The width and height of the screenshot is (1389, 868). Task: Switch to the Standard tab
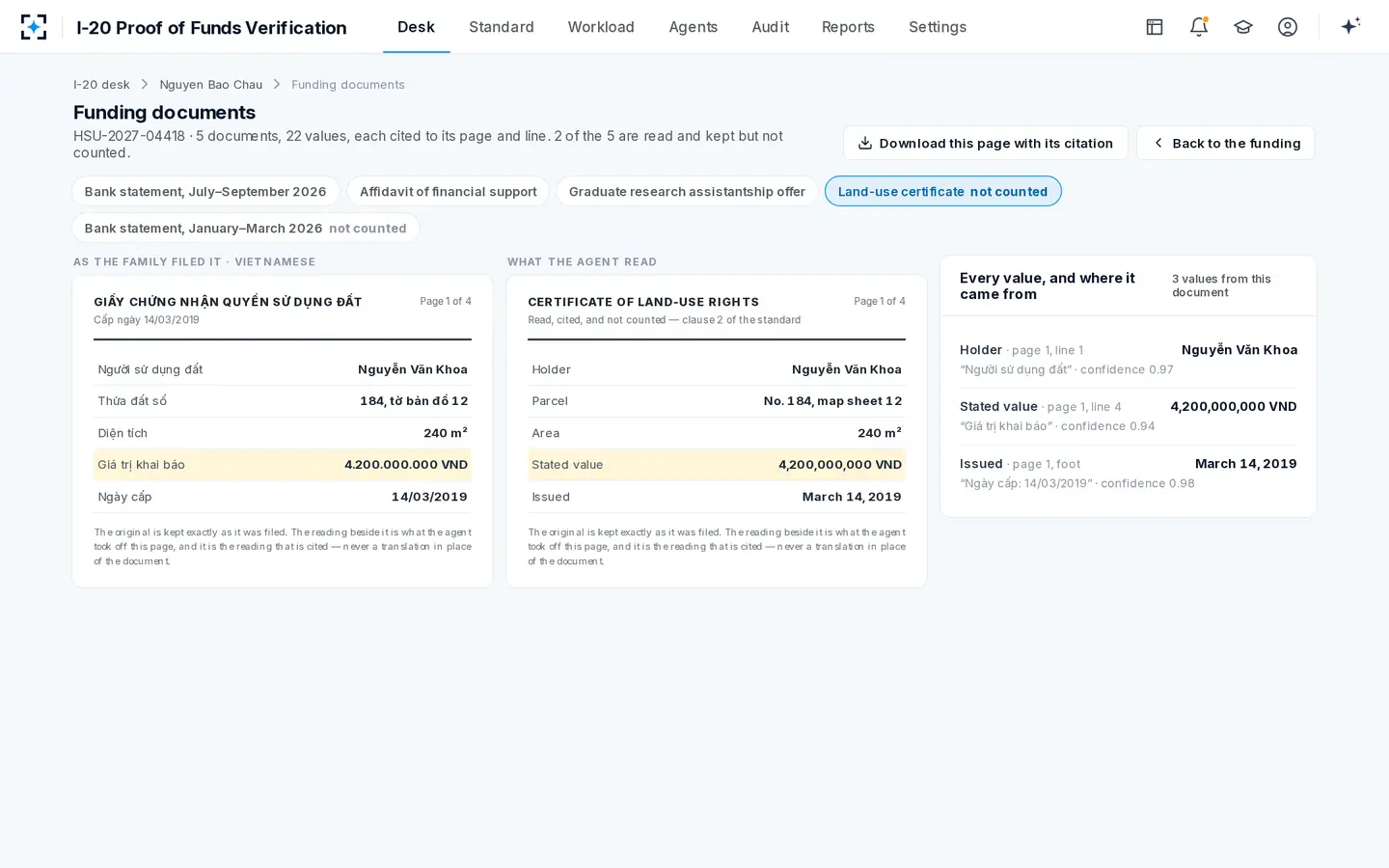pos(502,27)
